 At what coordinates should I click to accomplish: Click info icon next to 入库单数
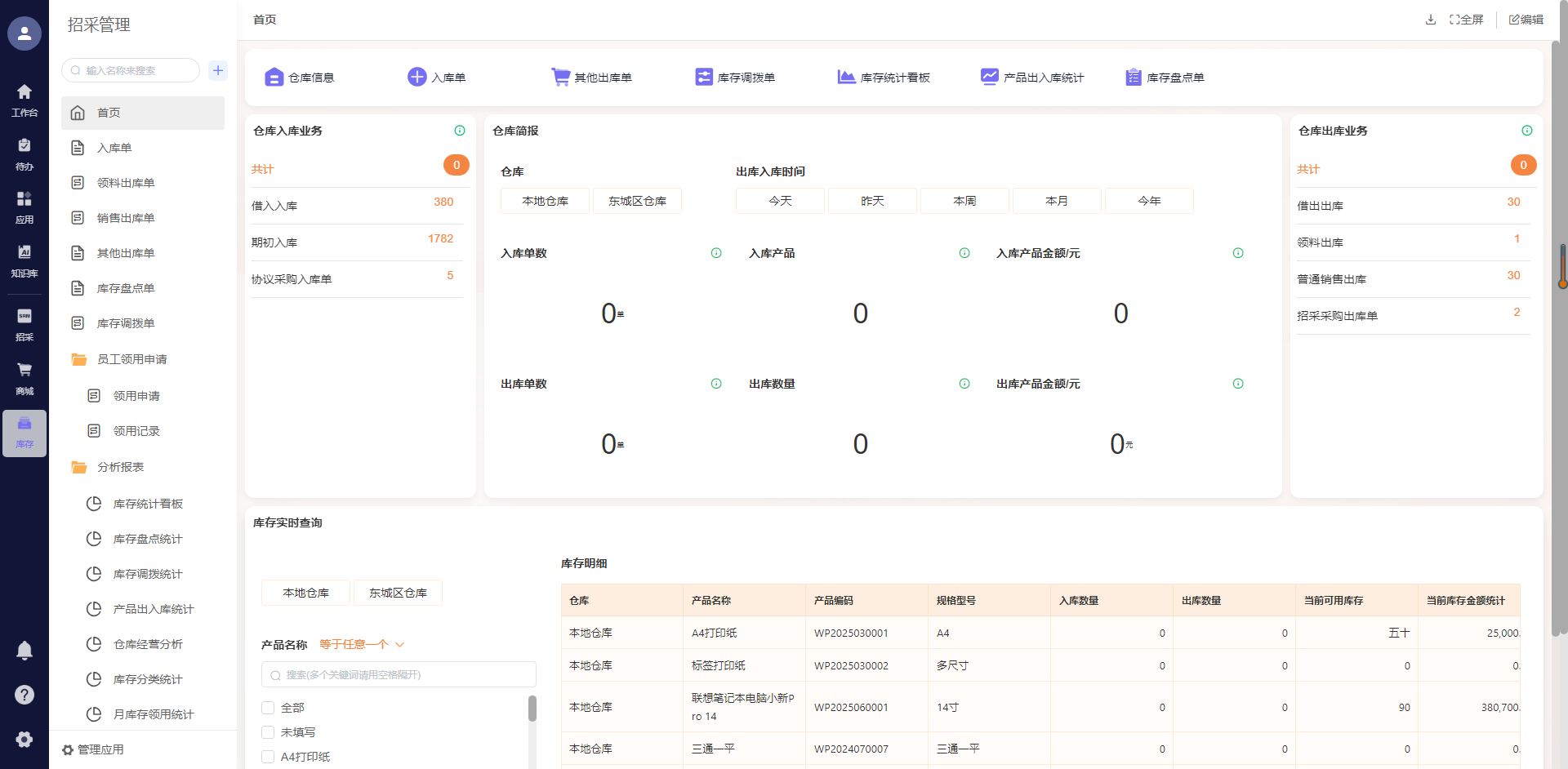716,253
